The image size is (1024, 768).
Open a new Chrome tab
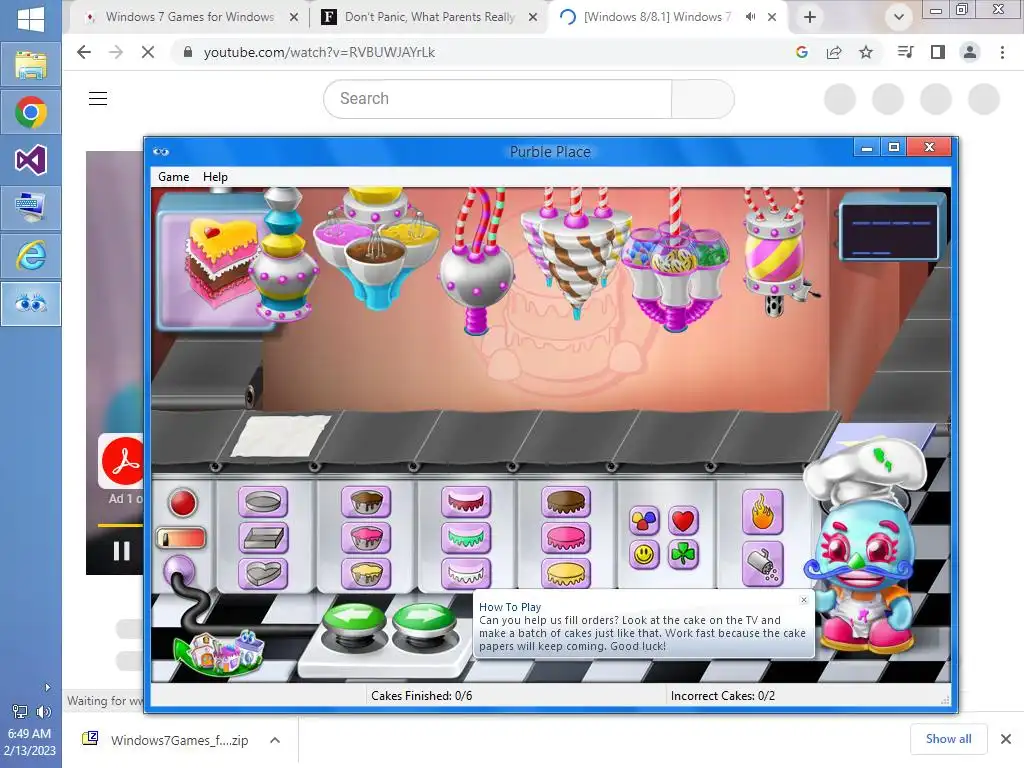pyautogui.click(x=810, y=18)
